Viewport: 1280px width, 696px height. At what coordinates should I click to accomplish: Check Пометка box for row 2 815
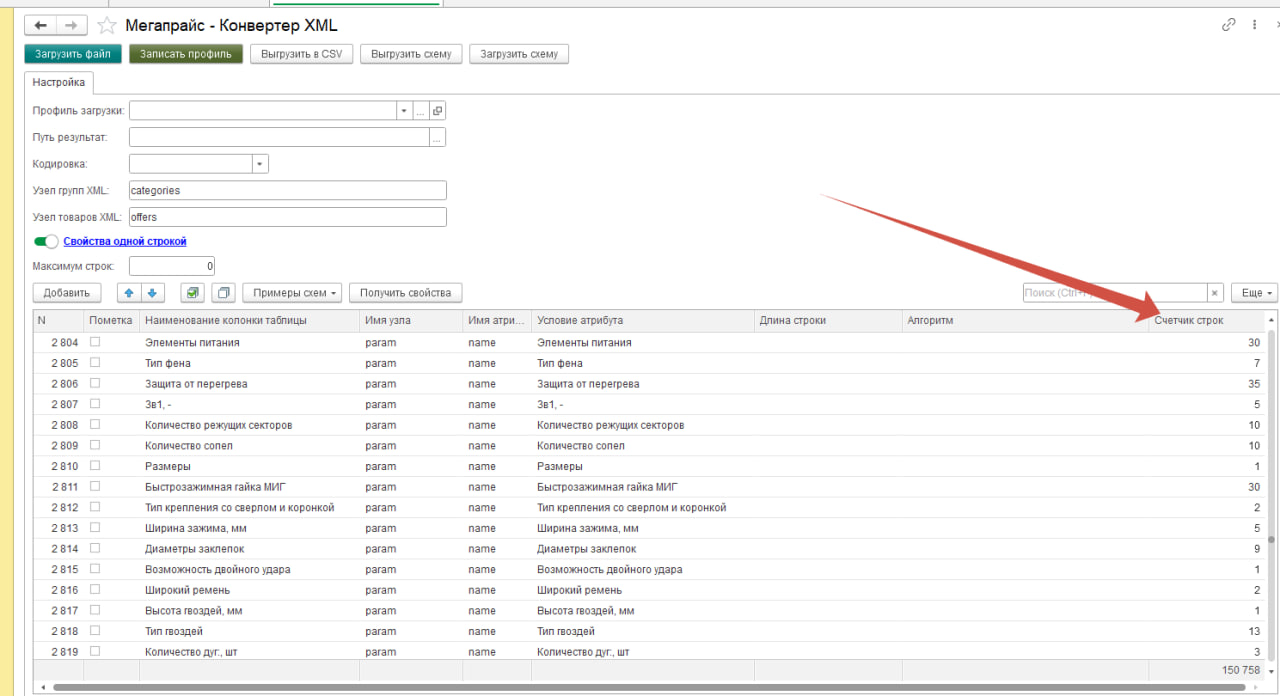pyautogui.click(x=96, y=569)
